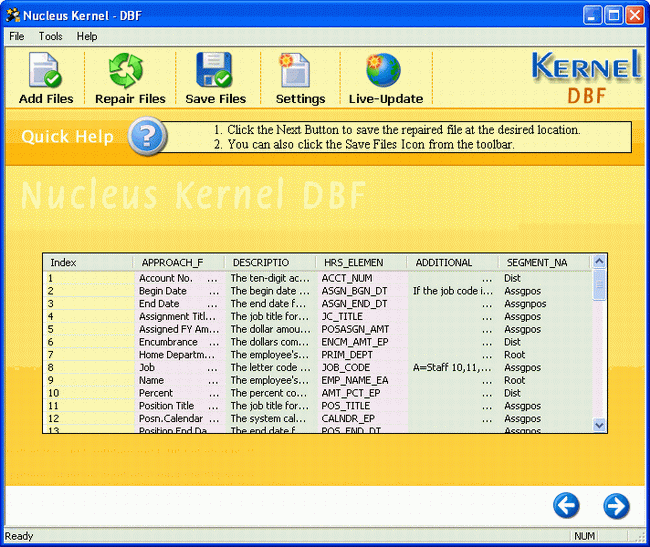
Task: Click the 'Ready' status bar text
Action: (19, 536)
